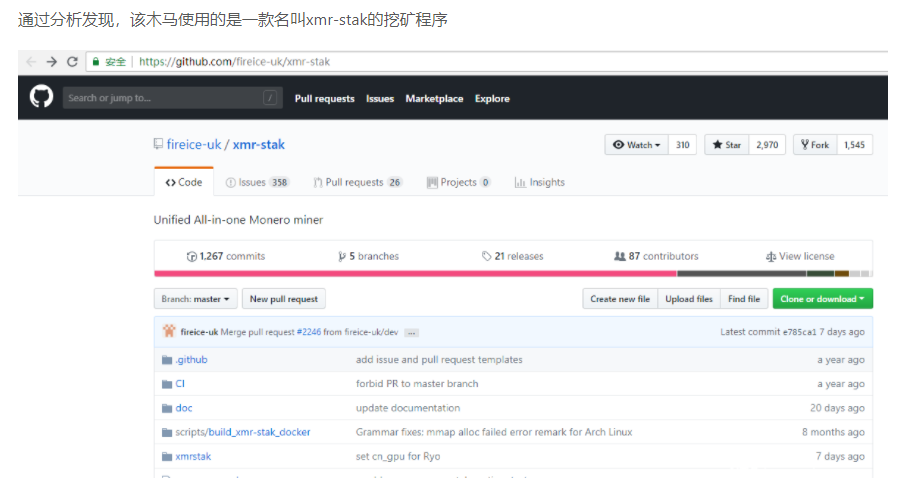Reload the page with refresh icon
The height and width of the screenshot is (487, 915).
(72, 62)
